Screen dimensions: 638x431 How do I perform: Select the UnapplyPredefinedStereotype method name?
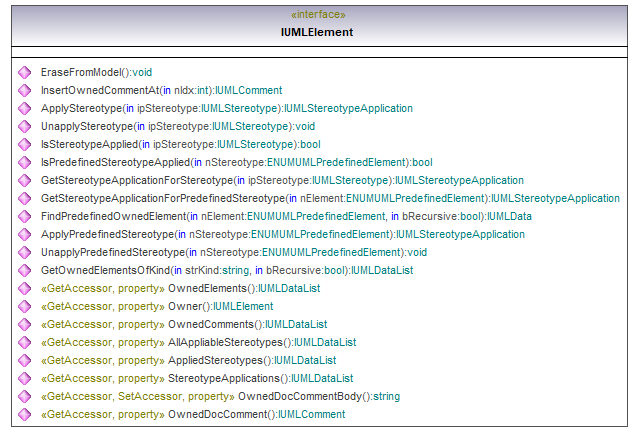point(107,253)
